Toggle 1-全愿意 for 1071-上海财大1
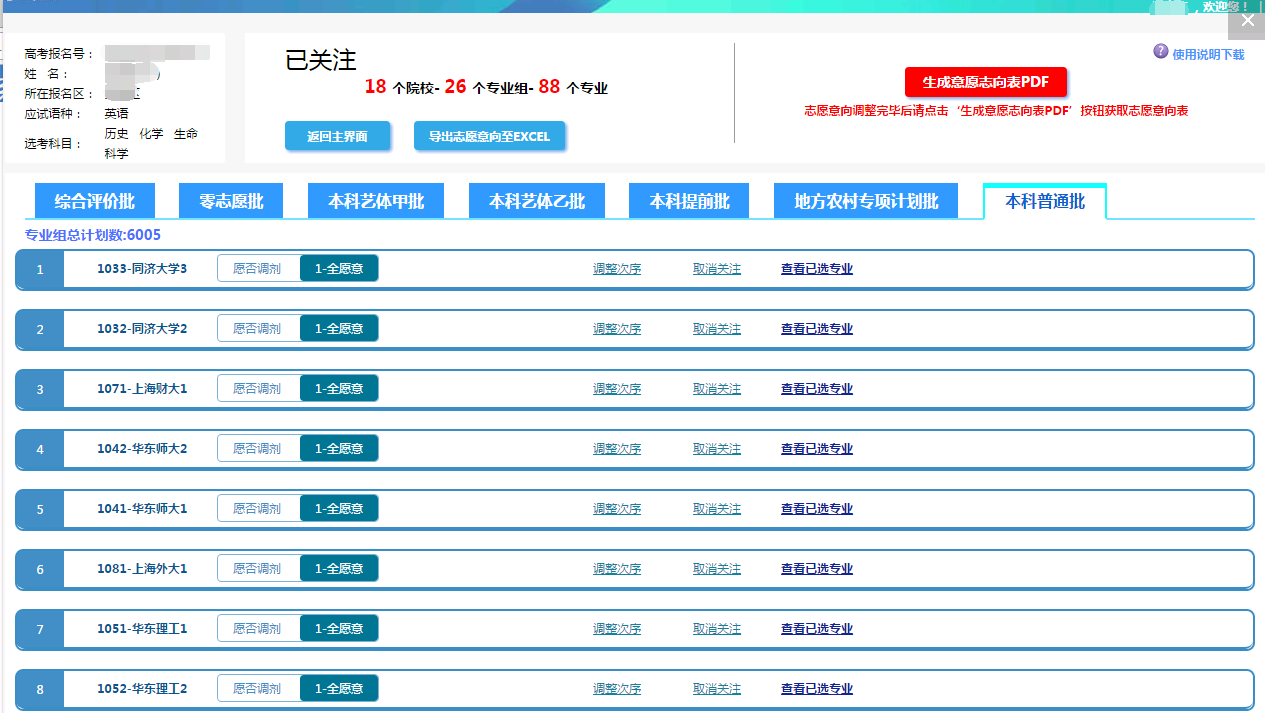Screen dimensions: 1265x713 click(x=339, y=388)
